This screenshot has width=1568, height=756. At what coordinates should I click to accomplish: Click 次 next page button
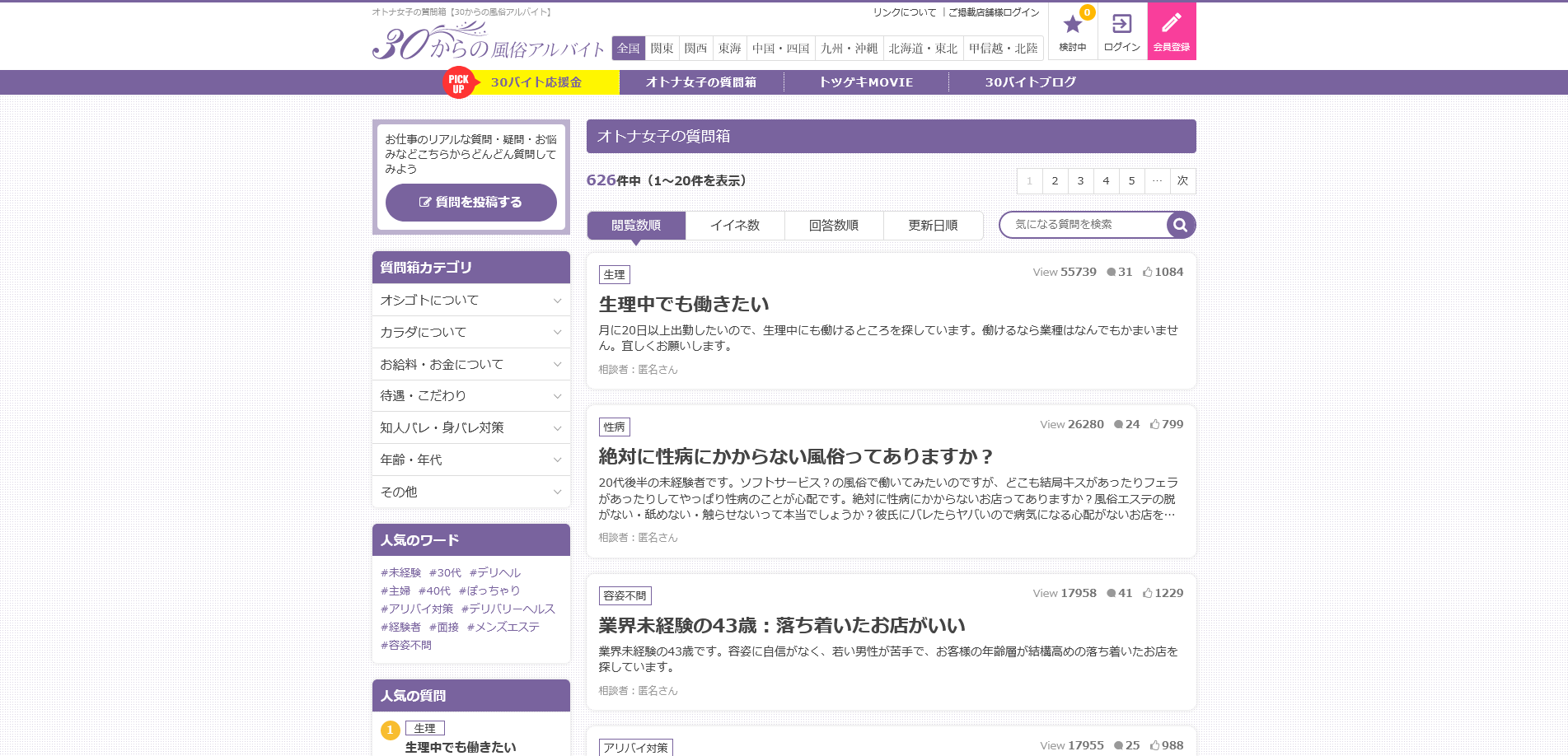pyautogui.click(x=1182, y=181)
